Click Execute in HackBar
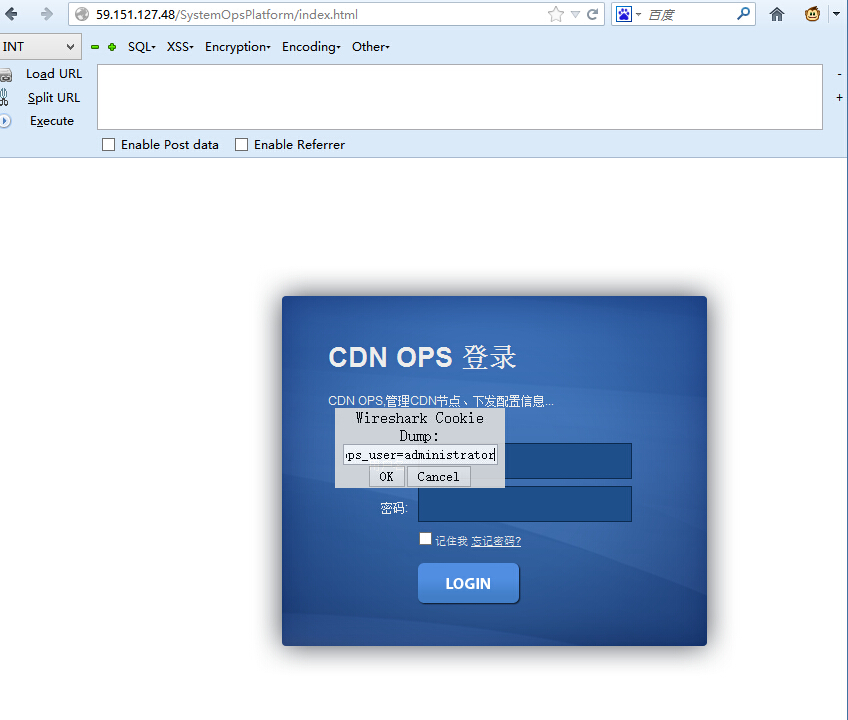The width and height of the screenshot is (848, 720). (52, 121)
